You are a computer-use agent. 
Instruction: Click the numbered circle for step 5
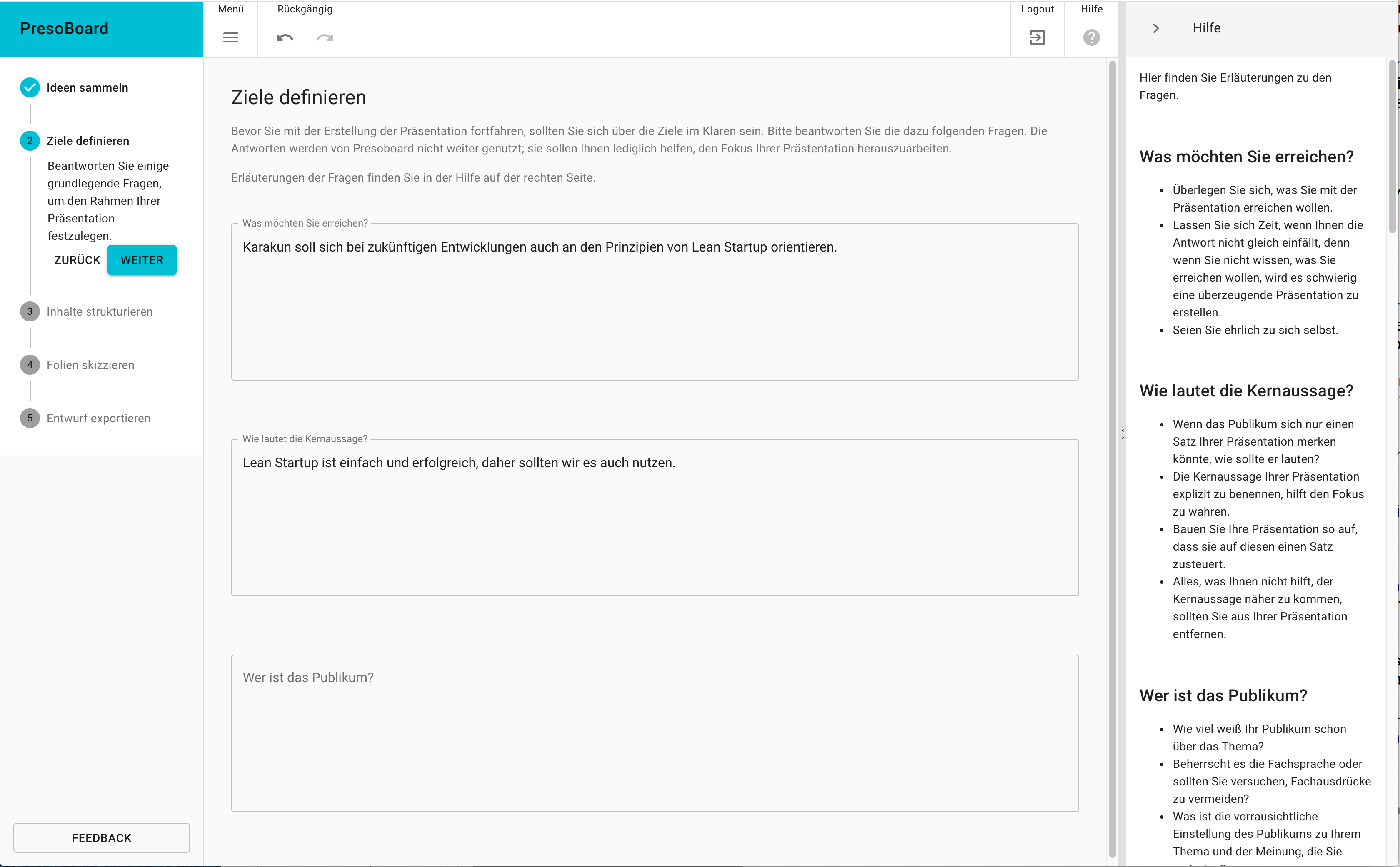tap(29, 418)
